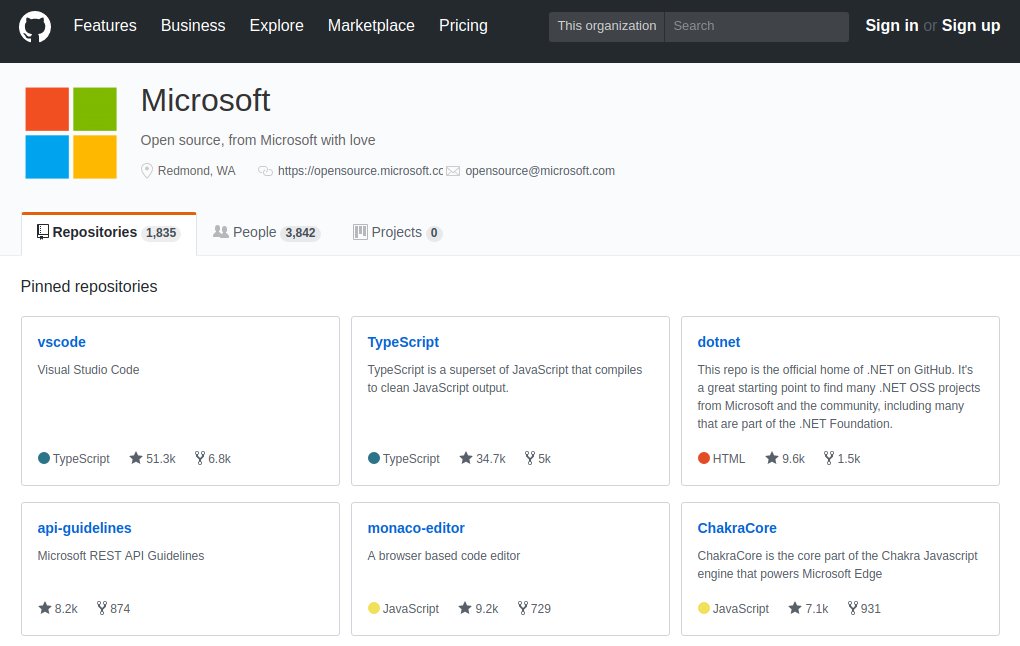
Task: Switch to the Projects tab
Action: pyautogui.click(x=397, y=233)
